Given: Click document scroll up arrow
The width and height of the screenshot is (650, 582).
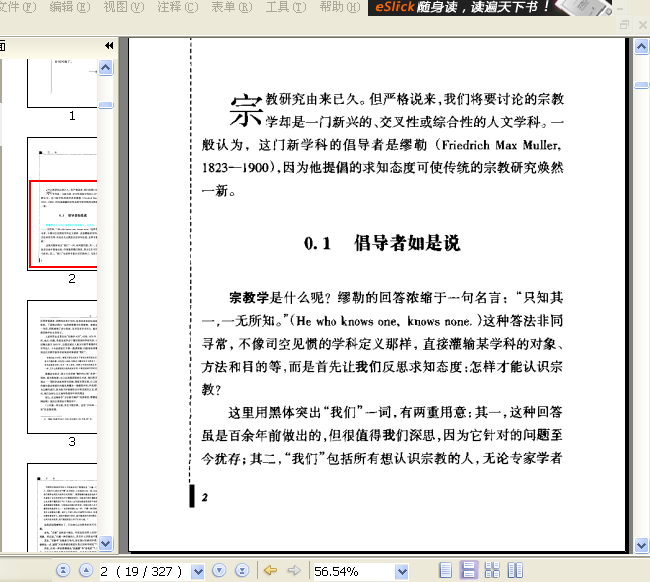Looking at the screenshot, I should point(641,47).
